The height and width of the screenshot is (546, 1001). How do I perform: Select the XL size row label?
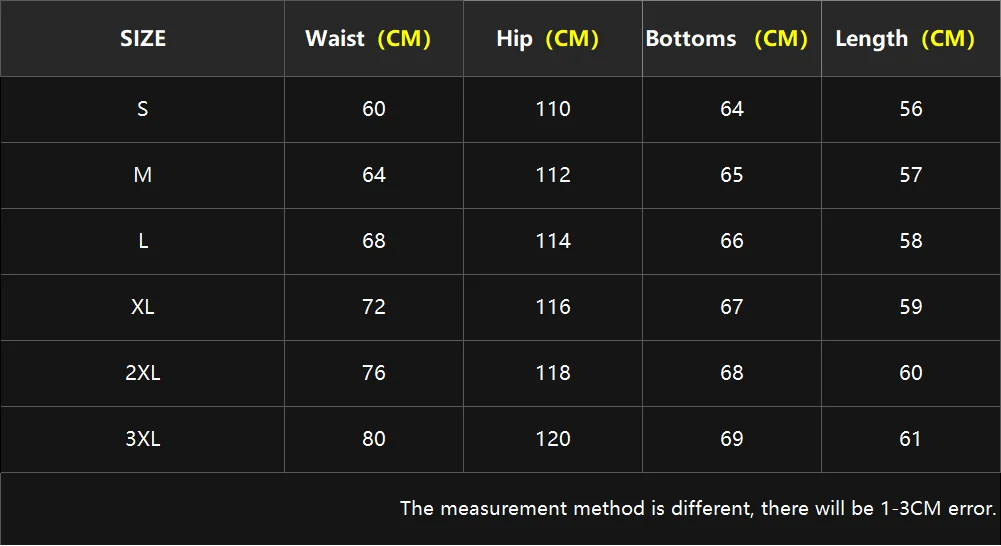point(143,307)
